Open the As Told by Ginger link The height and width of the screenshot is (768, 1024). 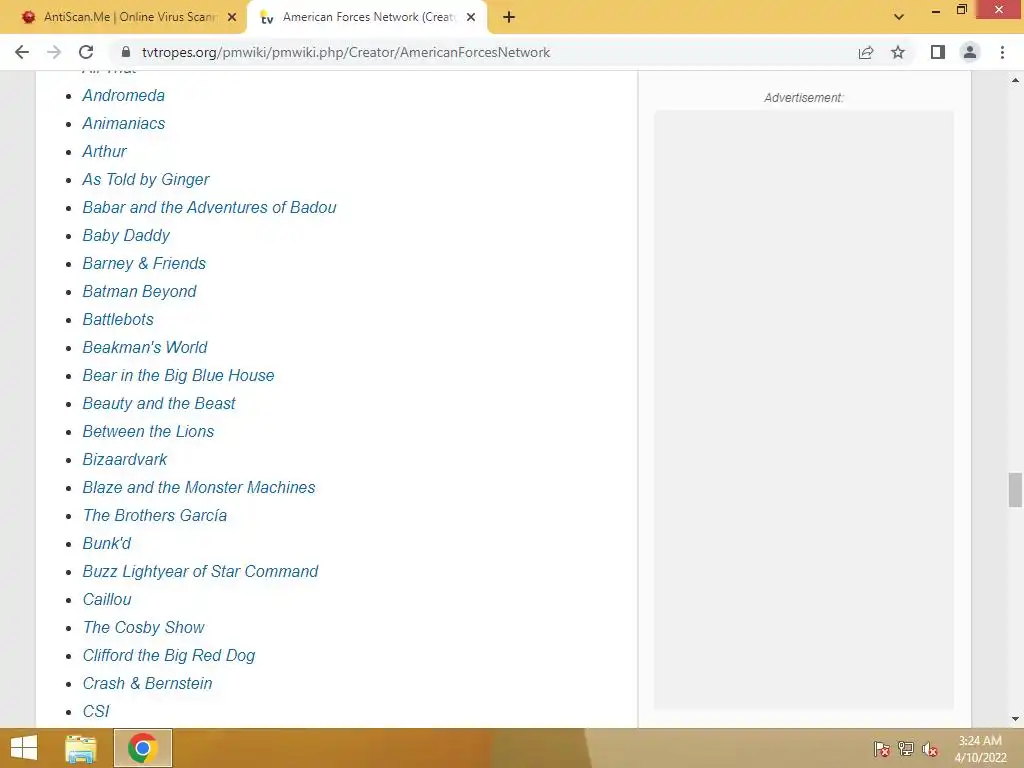[x=146, y=180]
